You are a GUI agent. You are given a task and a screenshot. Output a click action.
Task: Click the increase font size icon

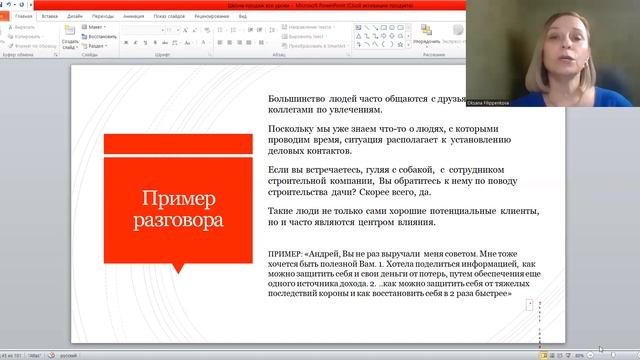185,30
